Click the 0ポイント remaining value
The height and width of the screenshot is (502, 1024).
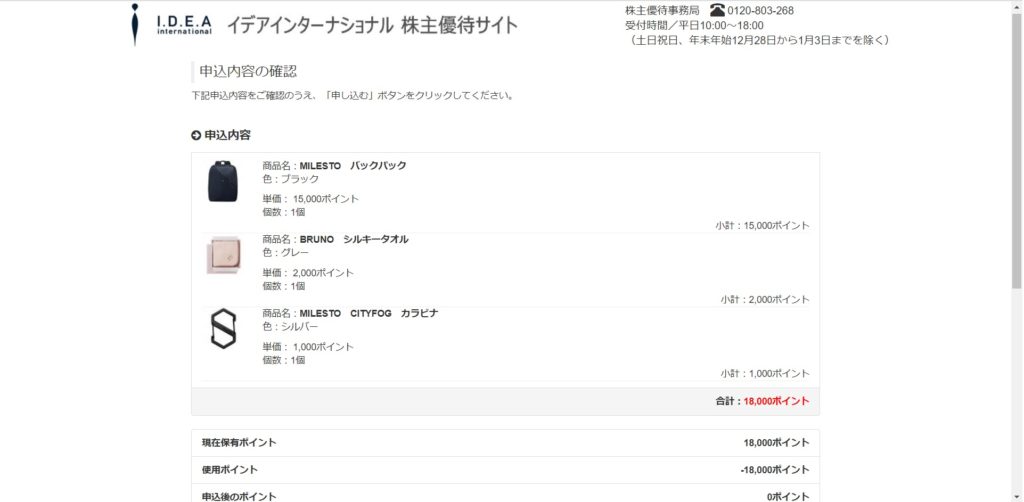tap(788, 497)
